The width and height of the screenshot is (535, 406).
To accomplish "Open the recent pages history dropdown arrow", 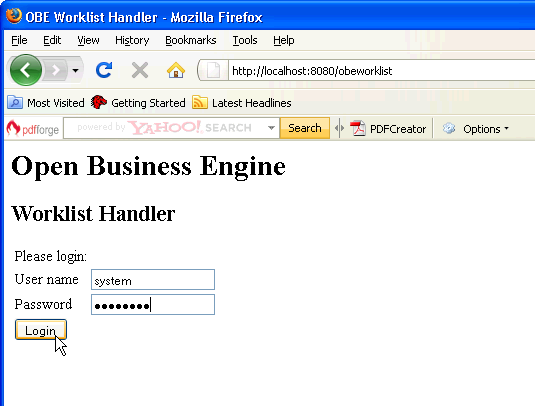I will click(75, 71).
